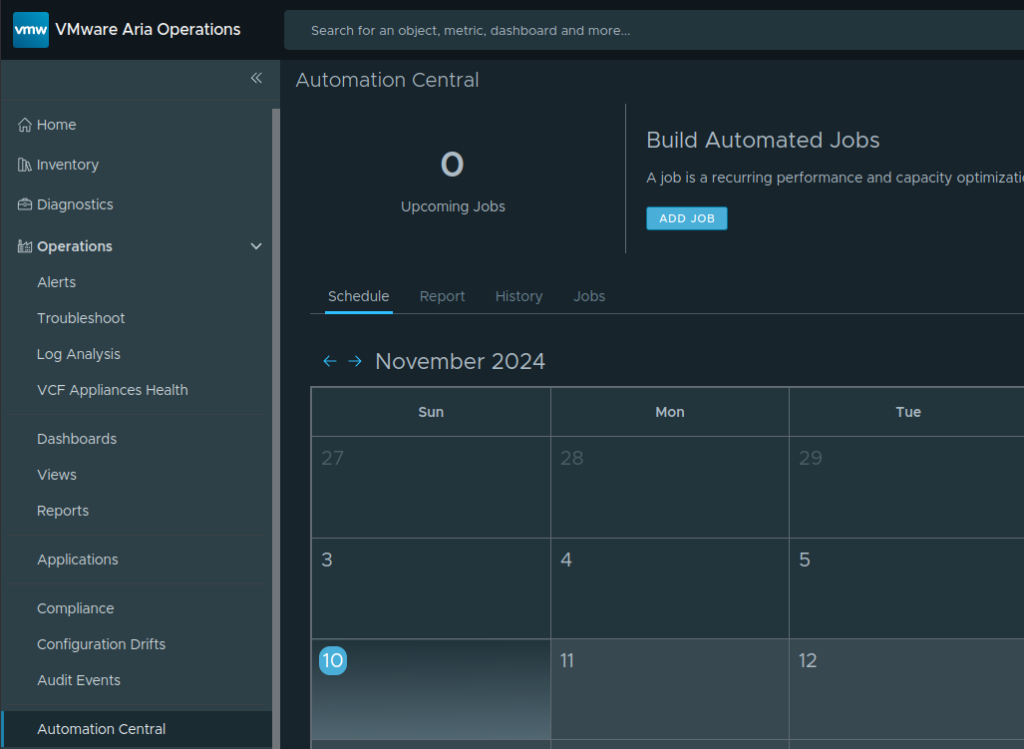The height and width of the screenshot is (749, 1024).
Task: Open the Inventory section
Action: point(68,165)
